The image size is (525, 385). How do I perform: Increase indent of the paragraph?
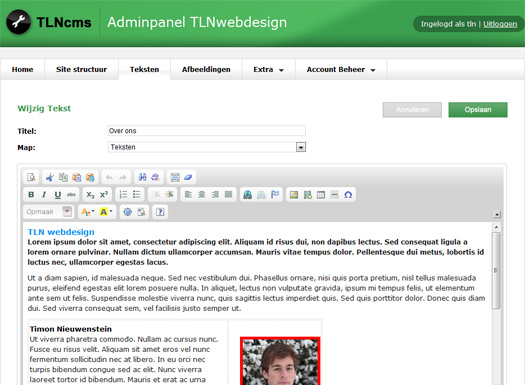point(169,195)
